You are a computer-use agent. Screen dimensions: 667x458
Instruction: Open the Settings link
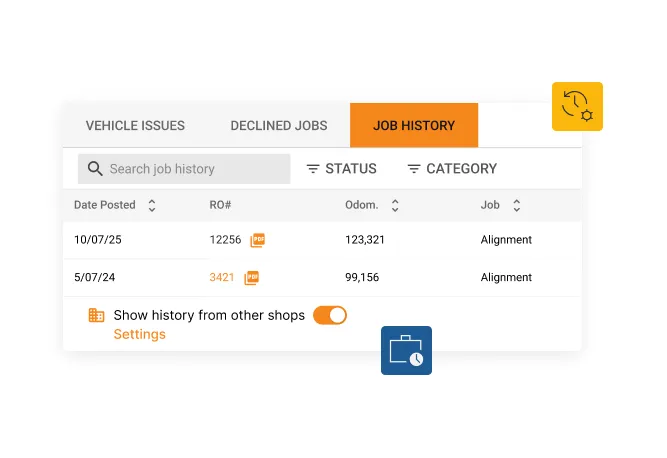coord(140,334)
